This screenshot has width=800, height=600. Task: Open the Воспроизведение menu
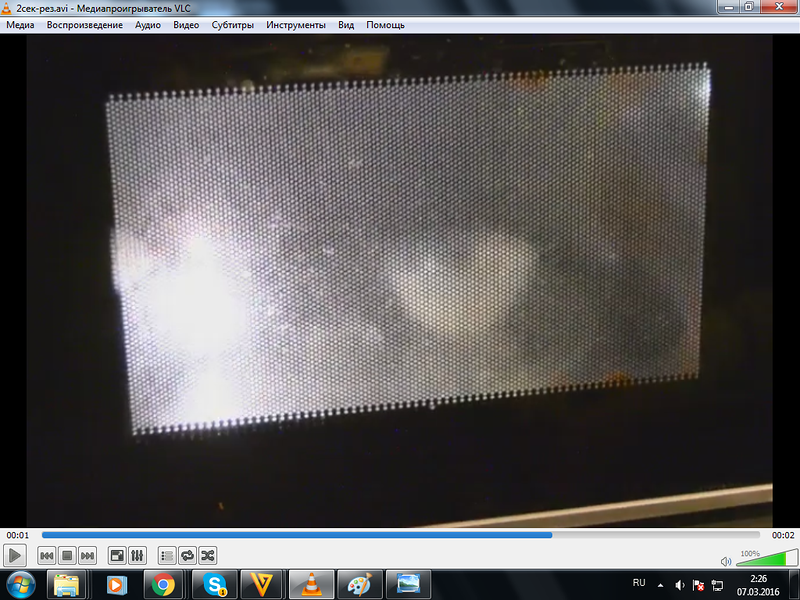pyautogui.click(x=84, y=25)
